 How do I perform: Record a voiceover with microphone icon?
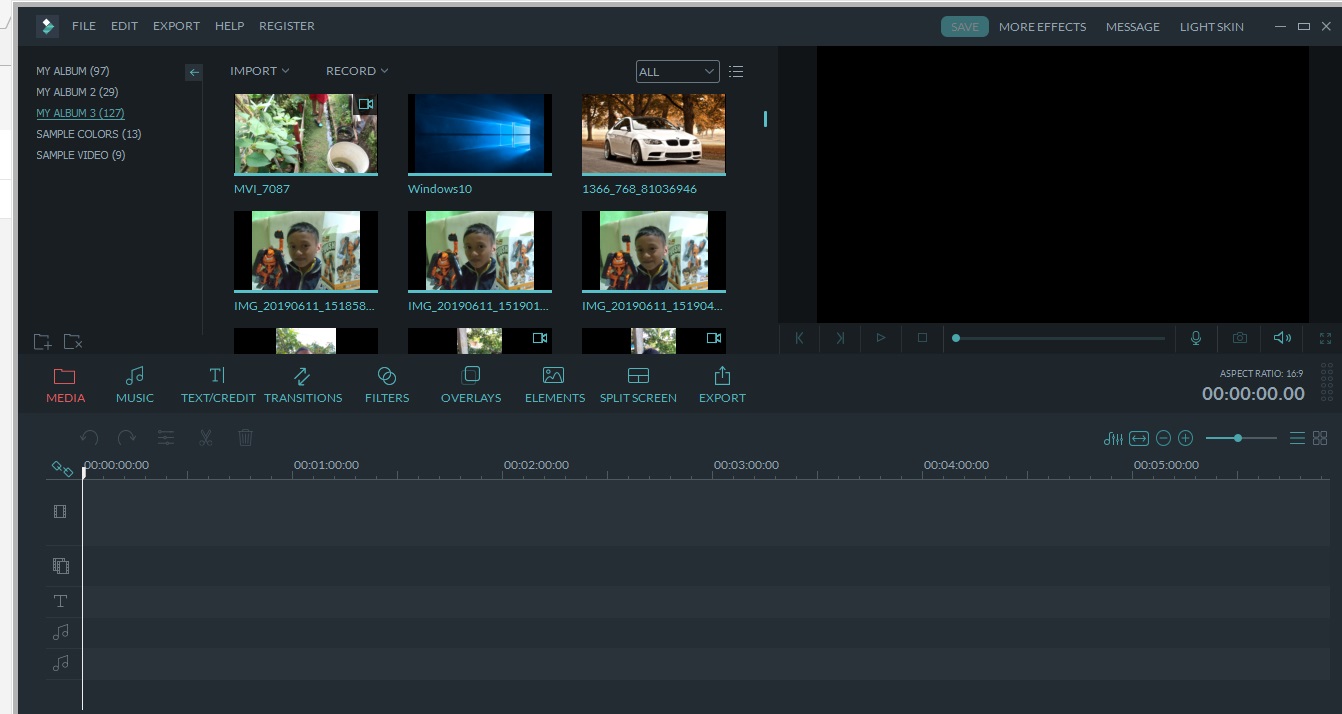1195,338
